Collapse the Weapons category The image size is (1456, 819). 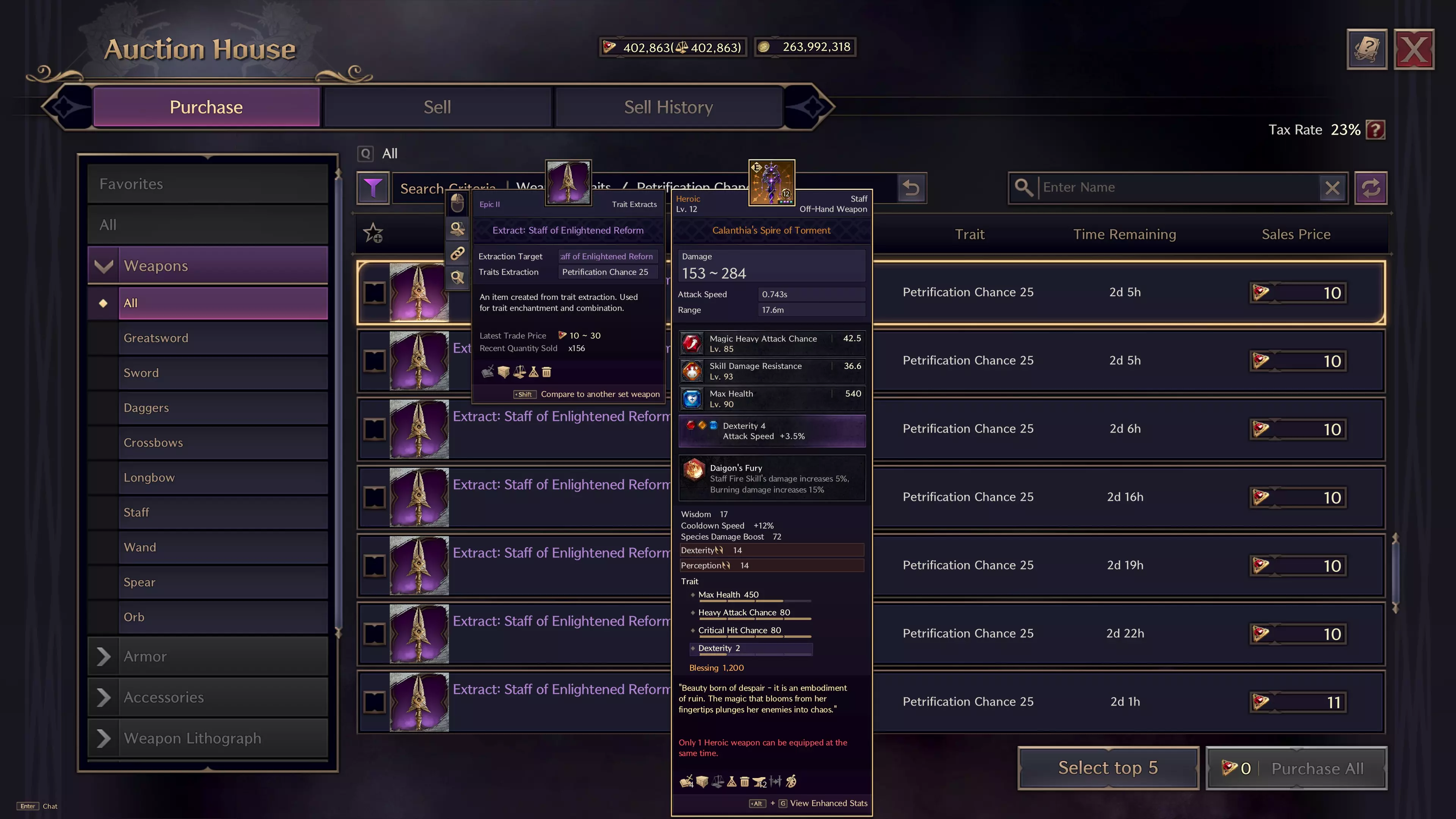[x=104, y=266]
